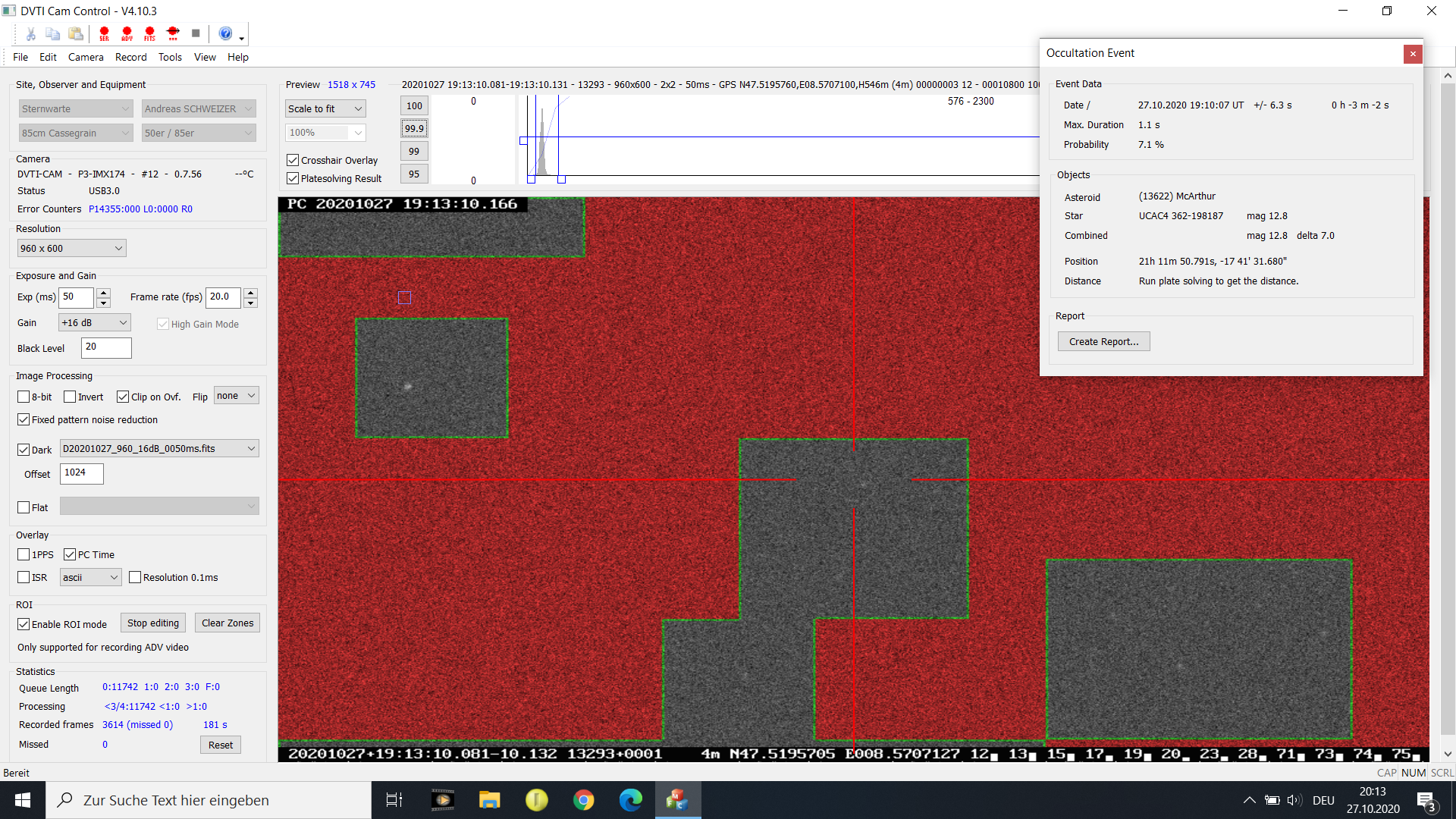1456x819 pixels.
Task: Open the blue Help question mark icon
Action: tap(225, 33)
